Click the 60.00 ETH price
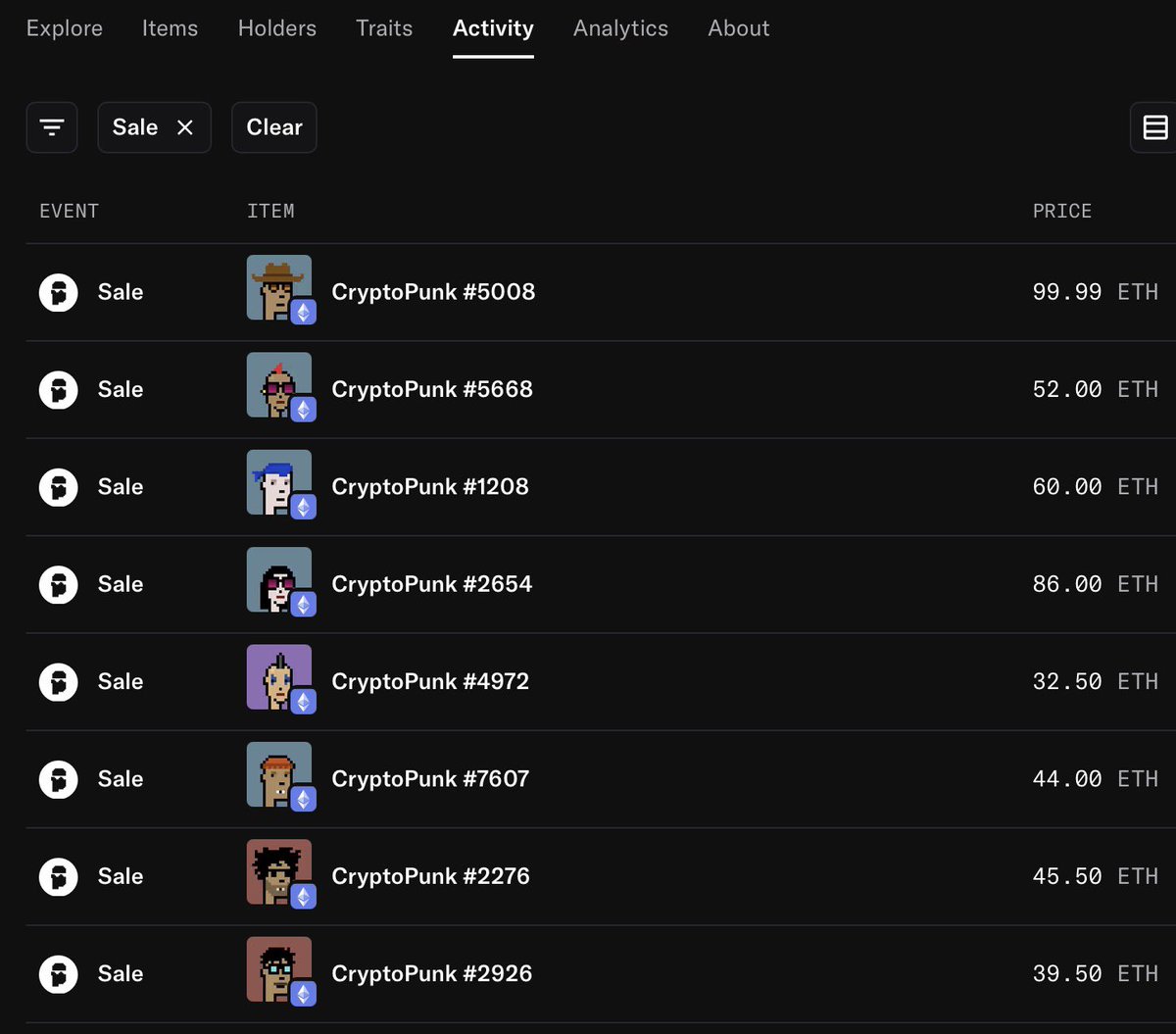 1096,487
